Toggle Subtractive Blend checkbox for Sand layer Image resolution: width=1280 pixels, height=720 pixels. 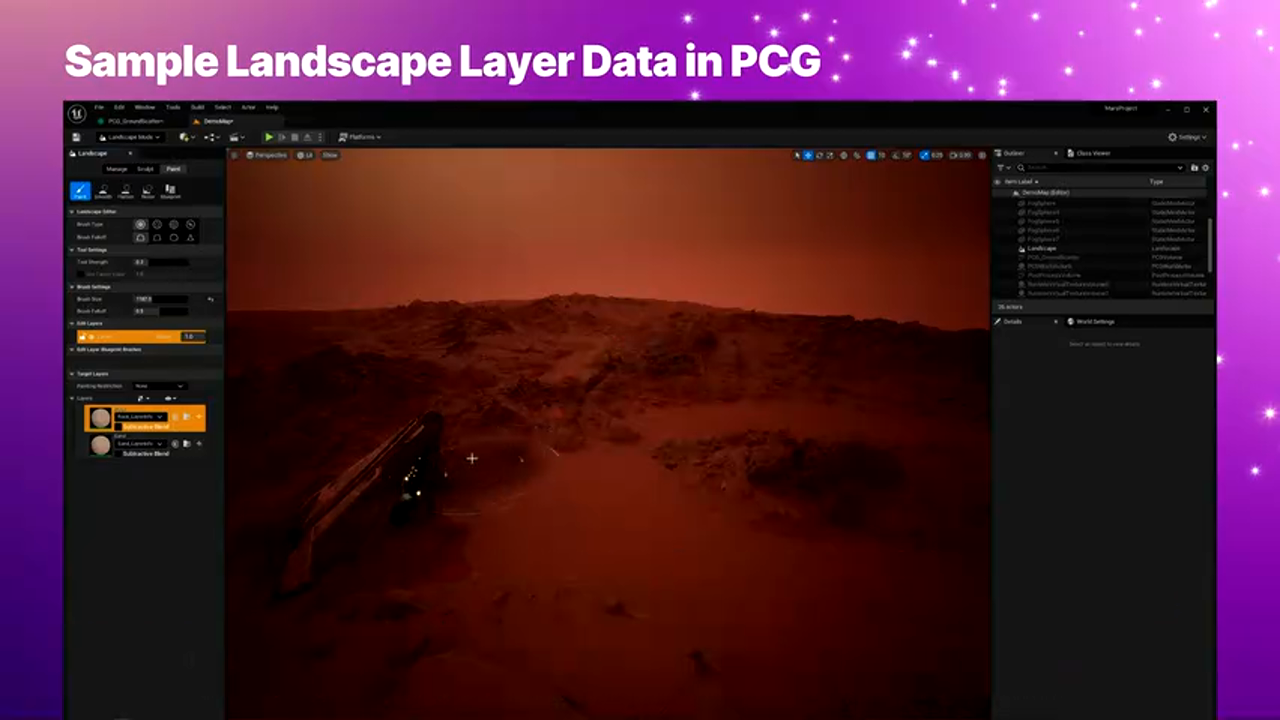(118, 454)
